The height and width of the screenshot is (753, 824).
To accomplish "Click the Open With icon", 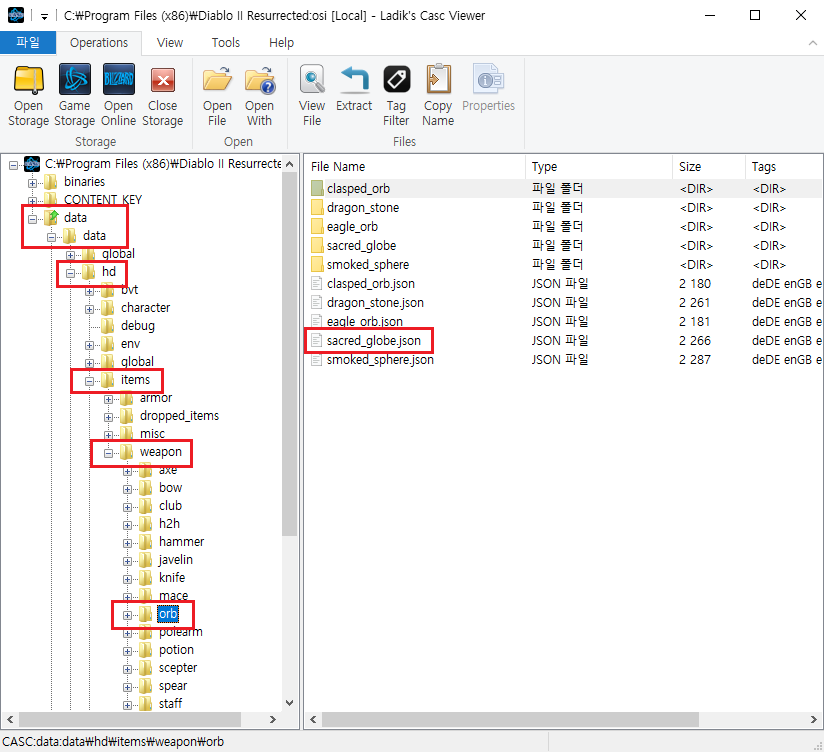I will pos(259,80).
